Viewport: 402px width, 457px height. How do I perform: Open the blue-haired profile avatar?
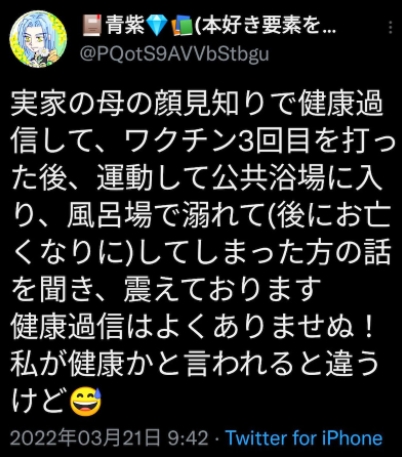38,39
